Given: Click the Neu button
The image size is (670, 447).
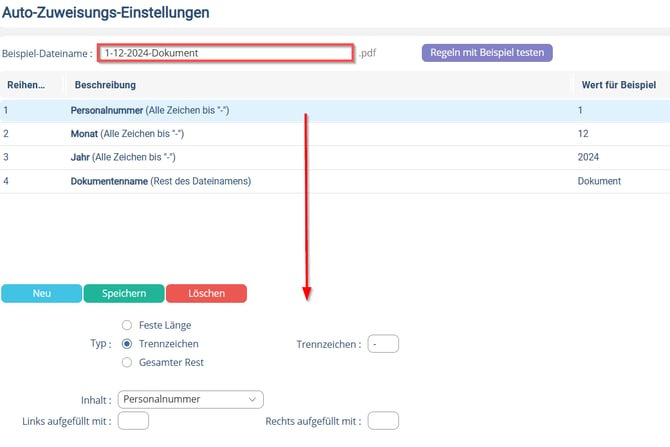Looking at the screenshot, I should click(x=41, y=293).
